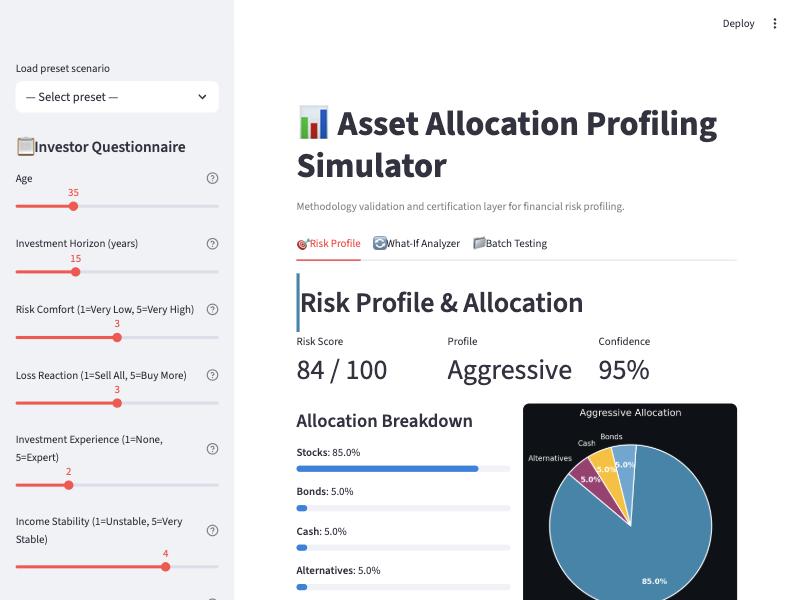This screenshot has width=800, height=600.
Task: Click the Investment Experience help icon
Action: point(212,448)
